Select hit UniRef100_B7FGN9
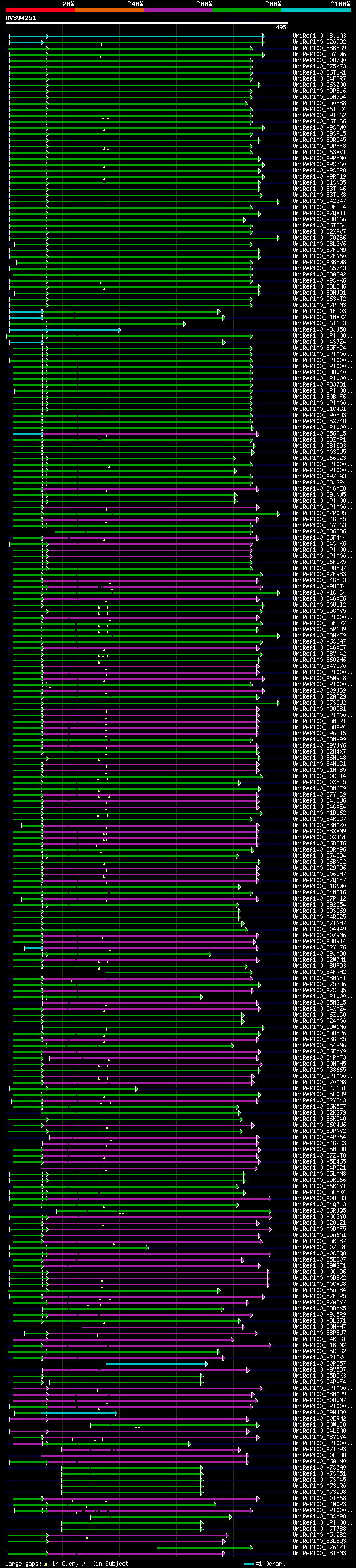The image size is (356, 1568). tap(319, 250)
